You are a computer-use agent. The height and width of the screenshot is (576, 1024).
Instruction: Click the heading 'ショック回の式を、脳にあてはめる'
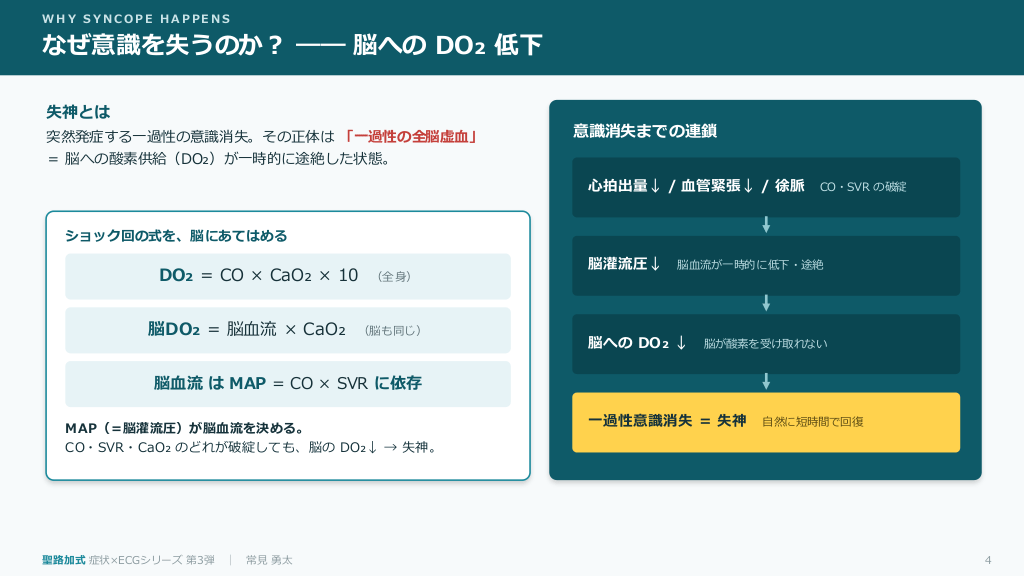176,236
